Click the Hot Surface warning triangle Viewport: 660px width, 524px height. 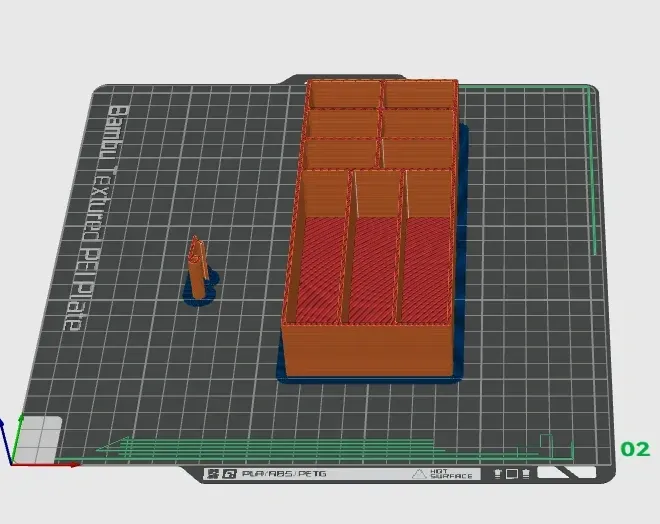click(419, 474)
